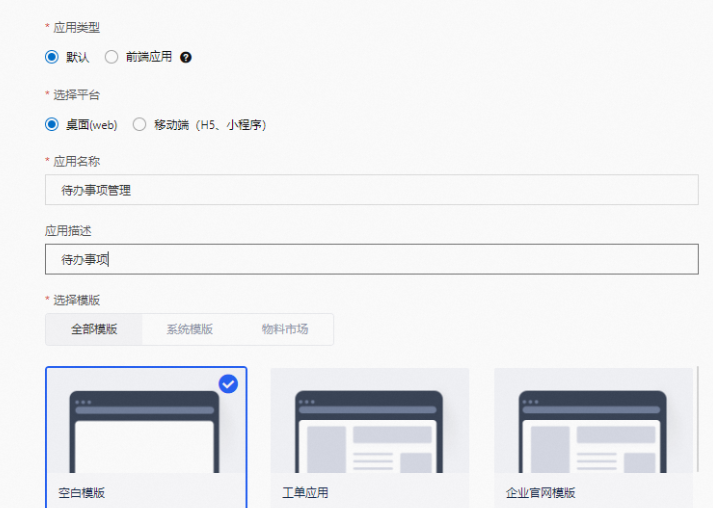
Task: Click the 应用描述 input field
Action: click(372, 259)
